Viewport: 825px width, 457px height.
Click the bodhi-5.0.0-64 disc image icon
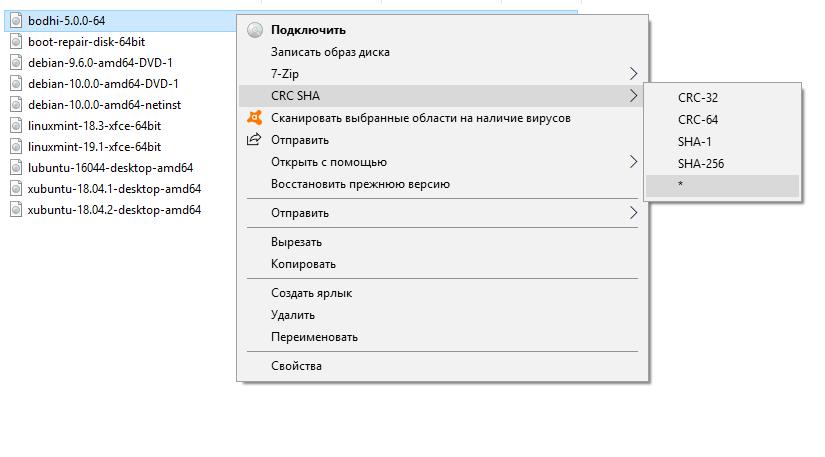click(x=16, y=20)
